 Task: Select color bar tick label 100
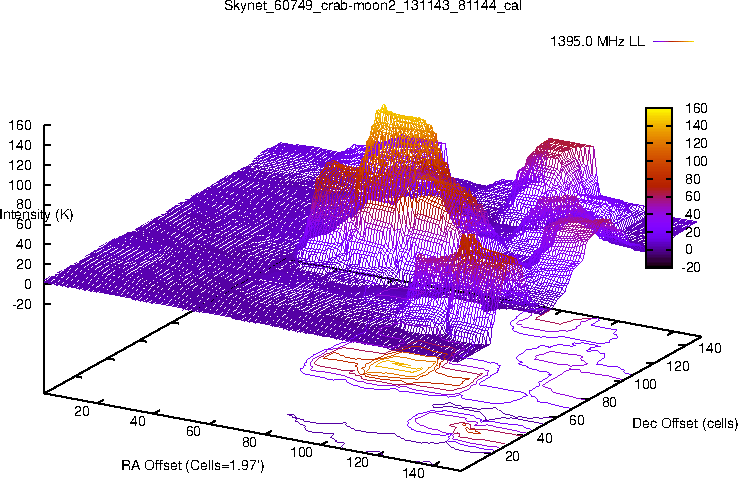[696, 161]
